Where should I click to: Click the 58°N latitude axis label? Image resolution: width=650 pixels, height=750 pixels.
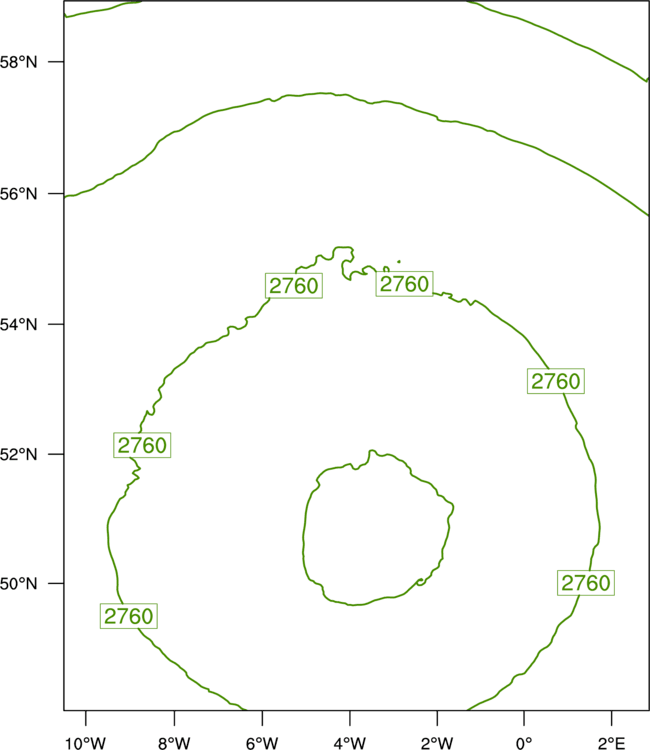pyautogui.click(x=18, y=62)
